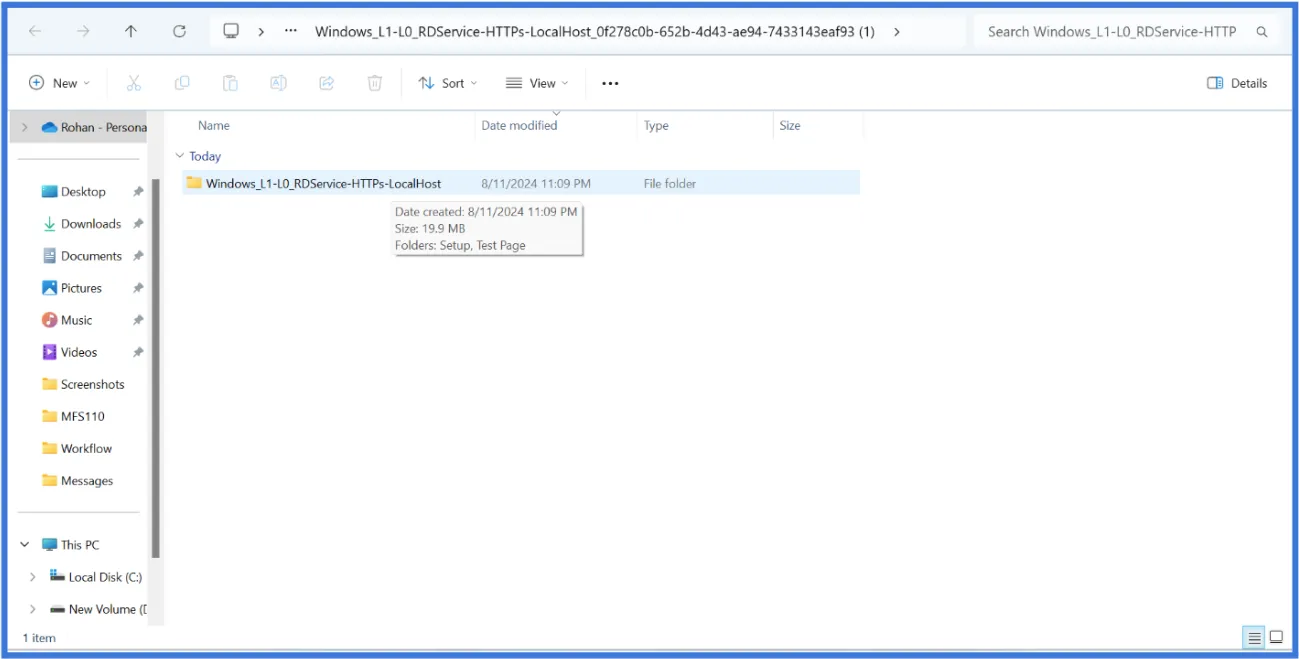Click the 1 item status bar text
This screenshot has width=1299, height=659.
tap(39, 638)
